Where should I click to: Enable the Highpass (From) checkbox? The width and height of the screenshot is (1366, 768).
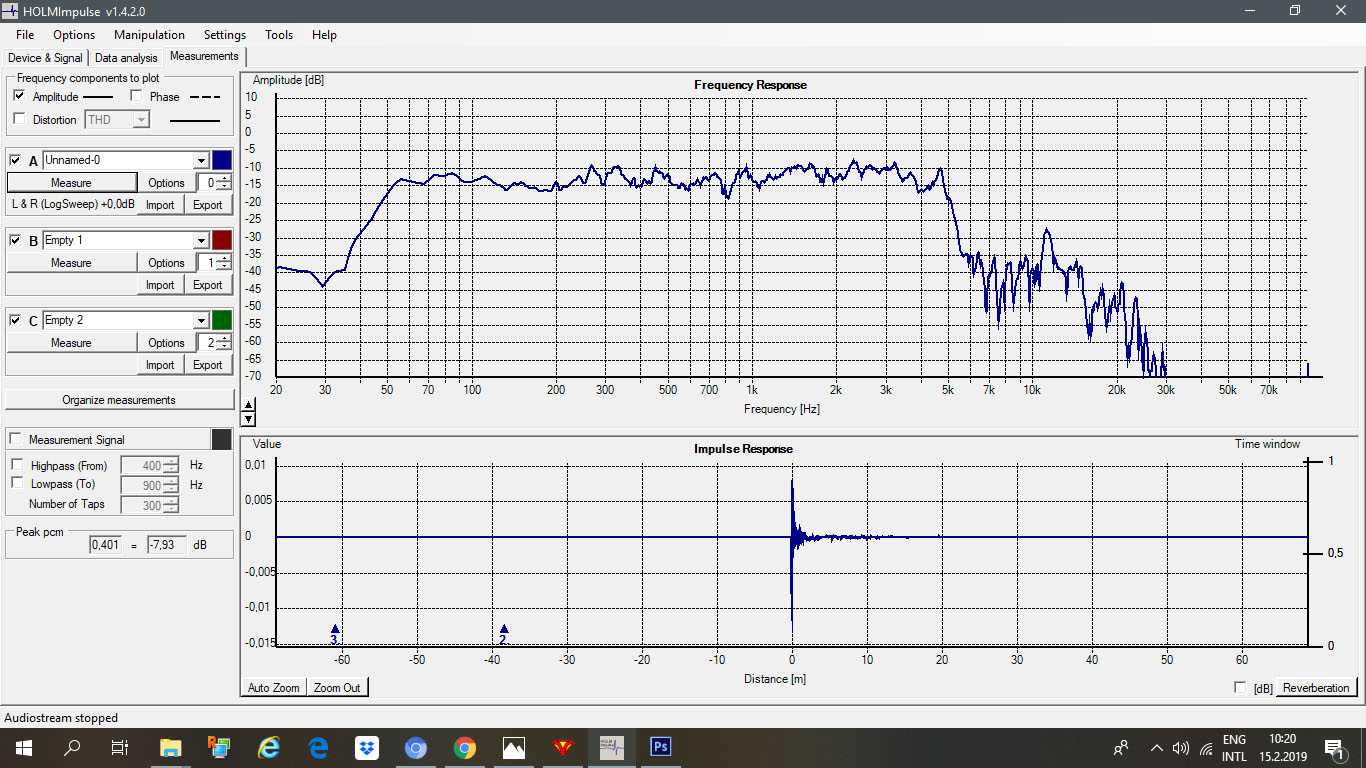point(17,465)
